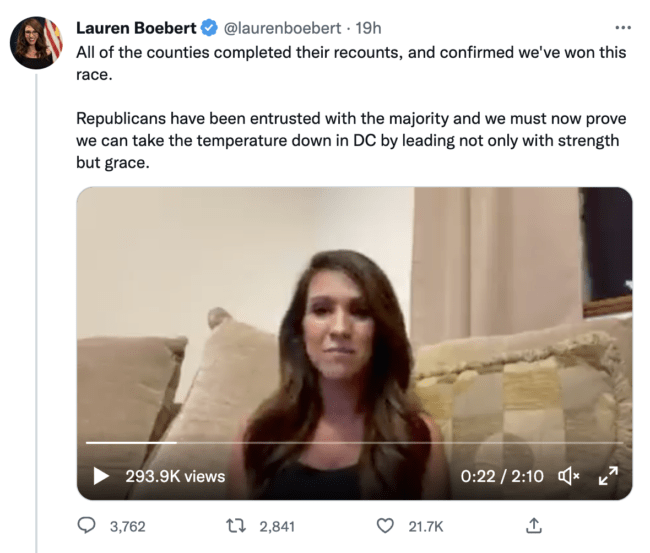The image size is (650, 553).
Task: Click the reply speech bubble icon
Action: pos(87,525)
